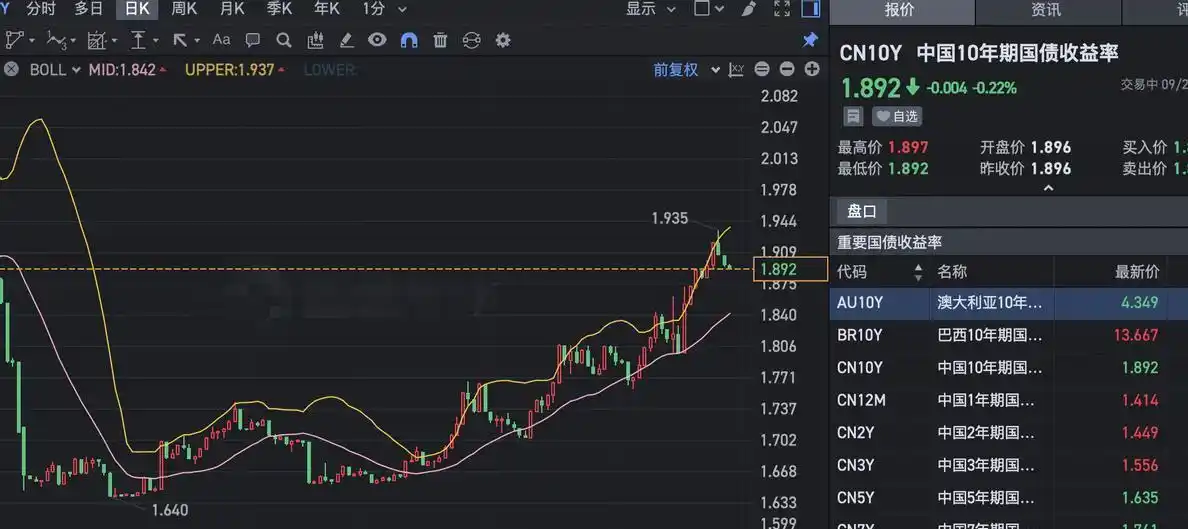This screenshot has width=1188, height=529.
Task: Open the 资讯 news tab
Action: point(1046,10)
